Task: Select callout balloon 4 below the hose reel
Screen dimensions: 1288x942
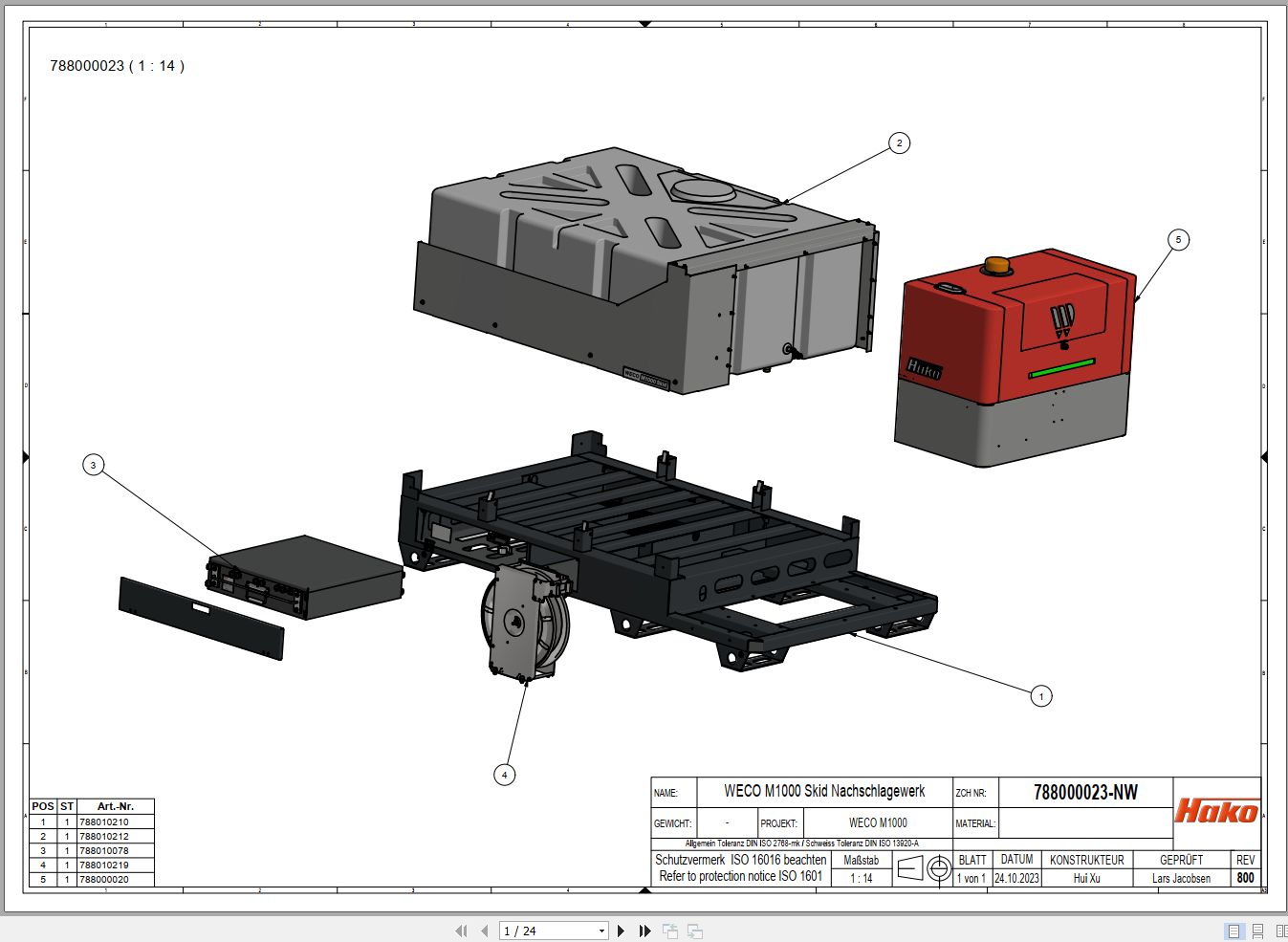Action: coord(504,775)
